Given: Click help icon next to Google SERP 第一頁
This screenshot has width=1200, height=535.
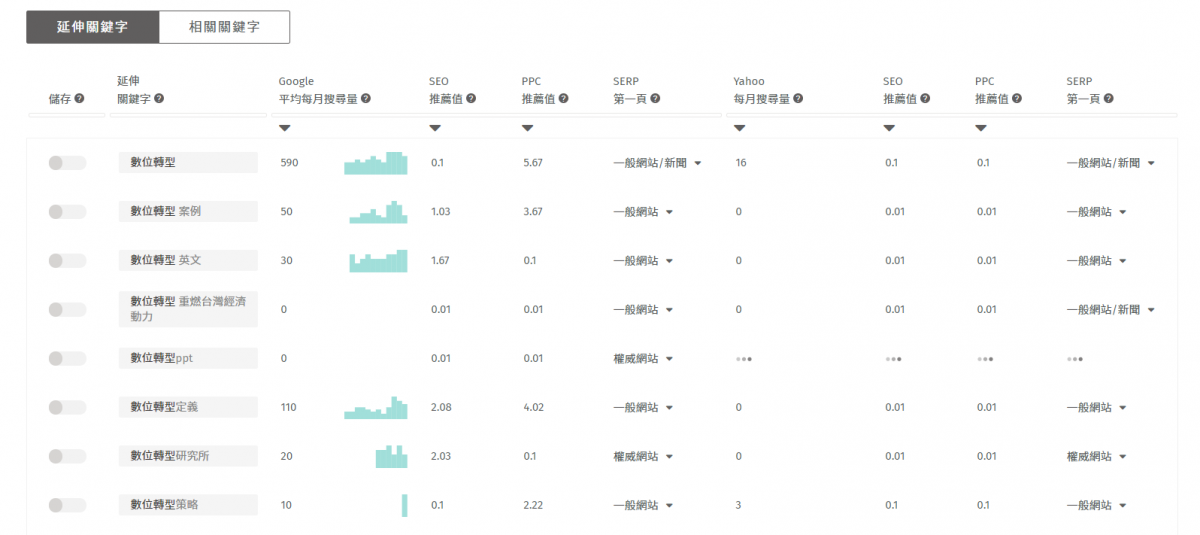Looking at the screenshot, I should (655, 99).
